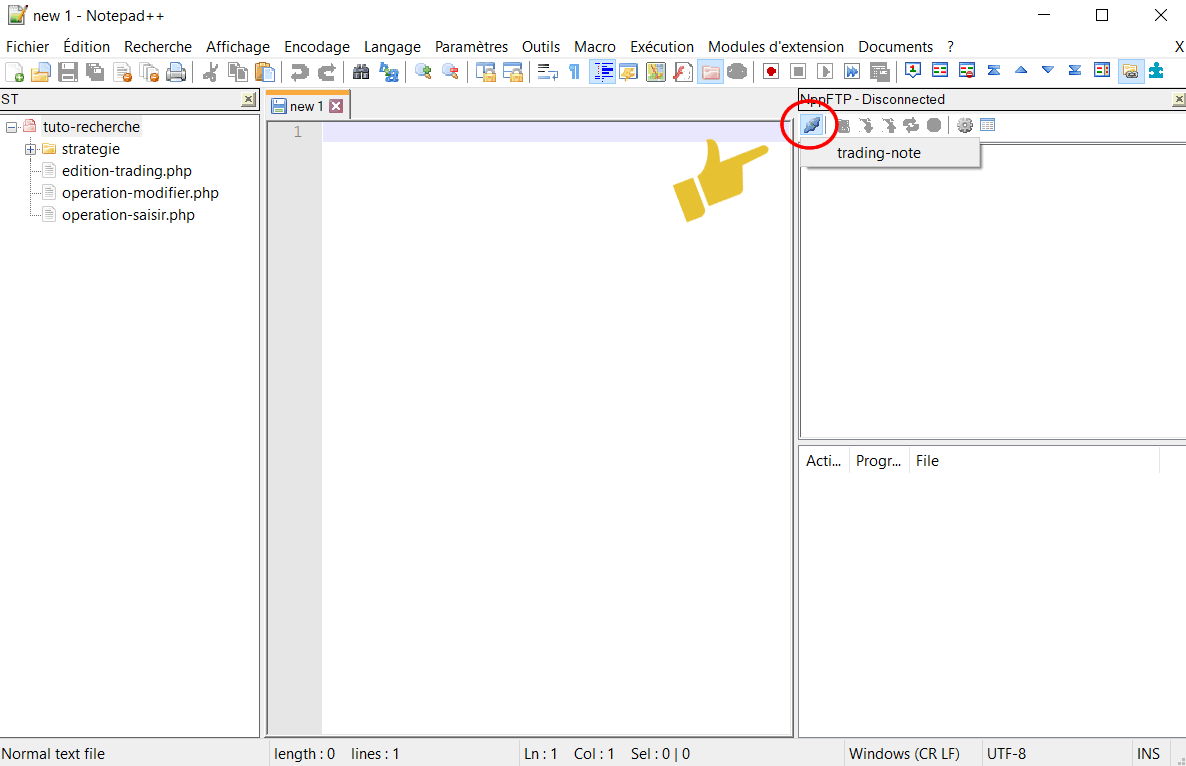Close the left project panel
This screenshot has height=766, width=1186.
pos(248,99)
